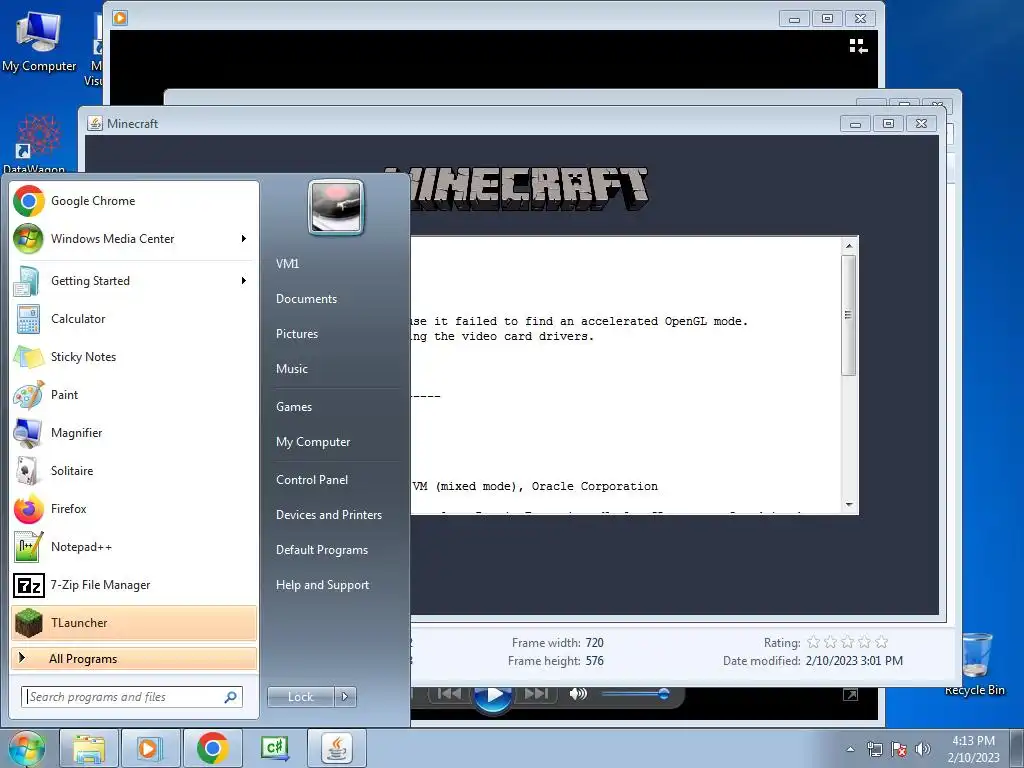Open Sticky Notes from Start menu

[x=134, y=357]
